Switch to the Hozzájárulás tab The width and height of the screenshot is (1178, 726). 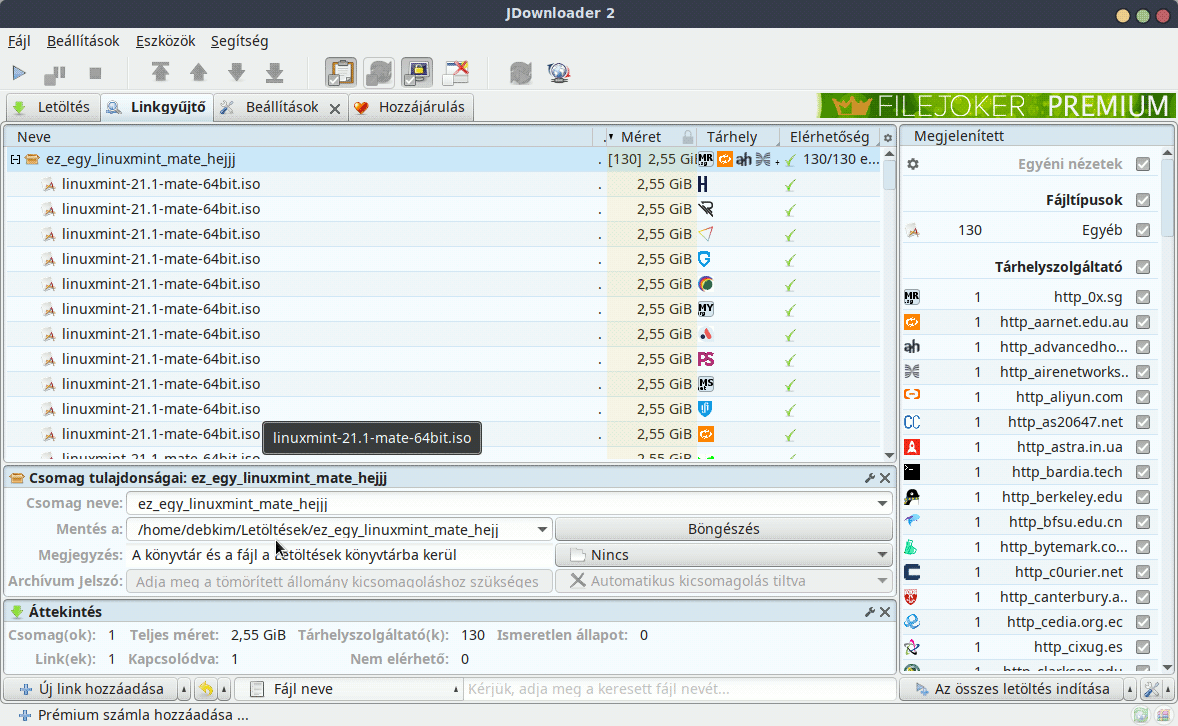(410, 107)
